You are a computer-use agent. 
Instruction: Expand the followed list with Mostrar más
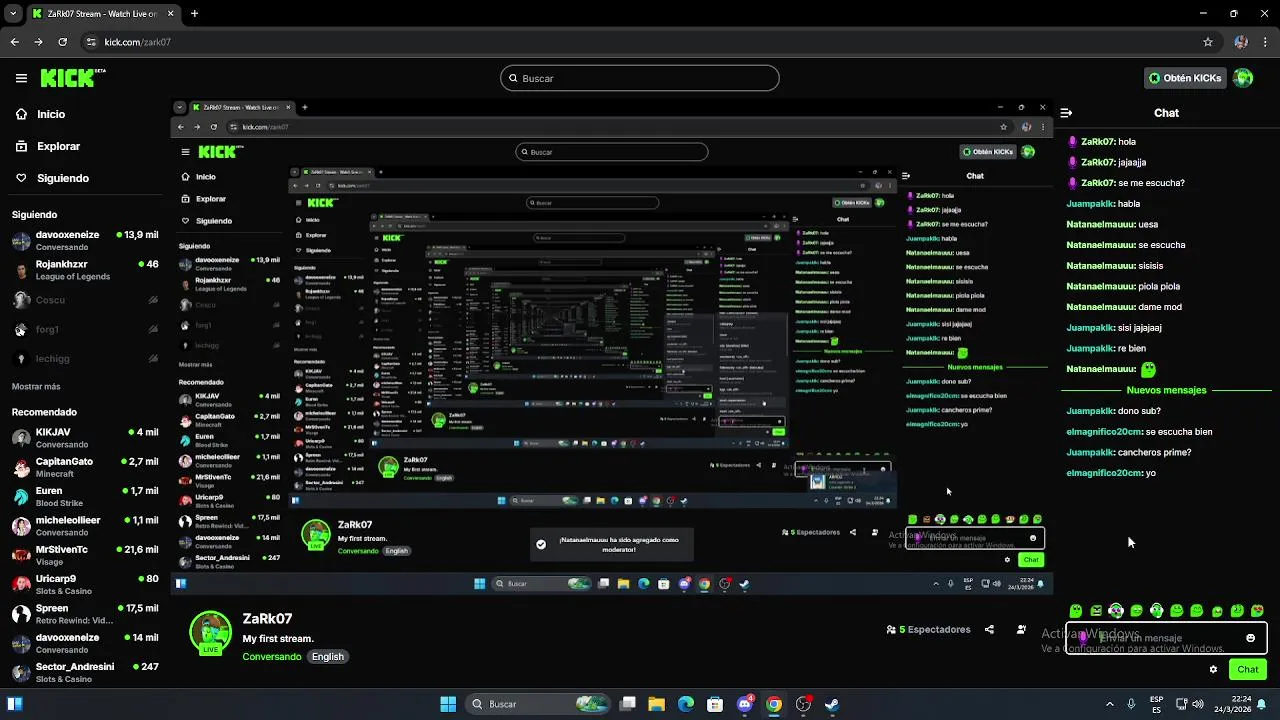coord(36,386)
